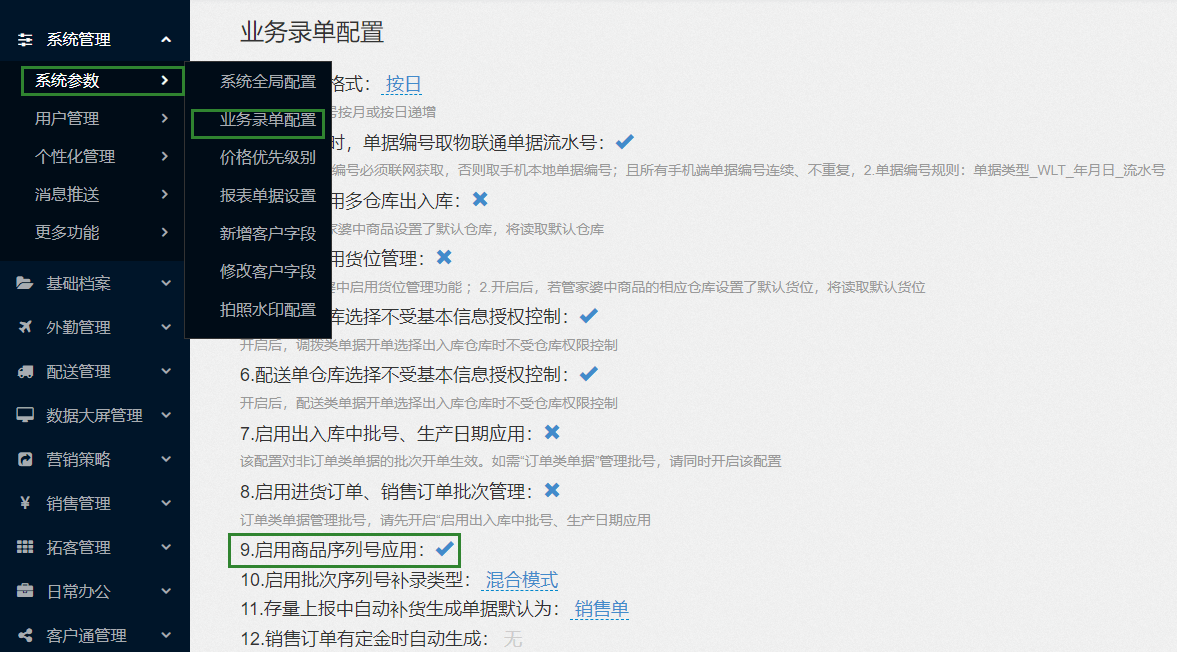Expand 销售管理 with its down chevron

[x=166, y=503]
